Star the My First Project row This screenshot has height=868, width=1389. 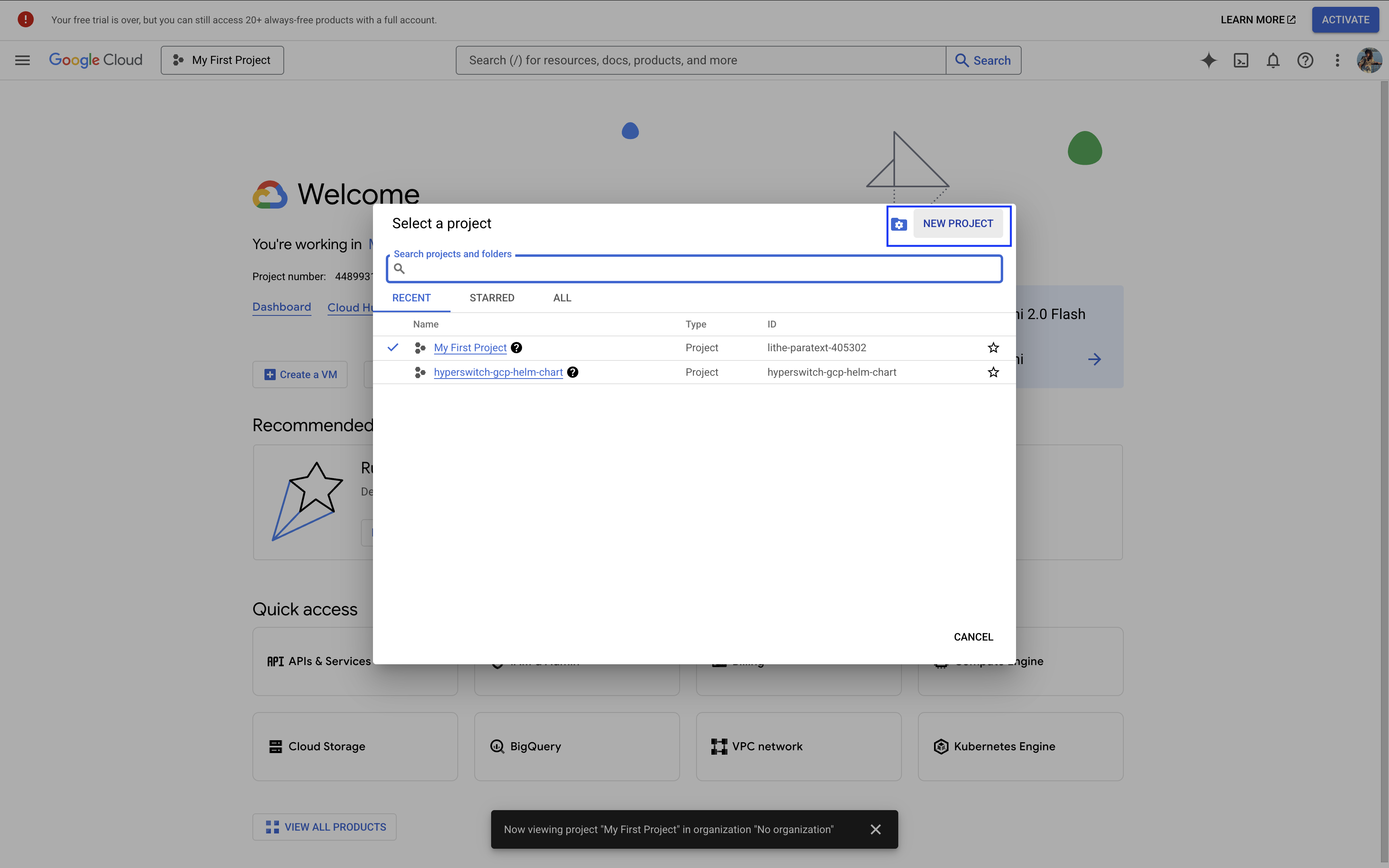tap(993, 348)
